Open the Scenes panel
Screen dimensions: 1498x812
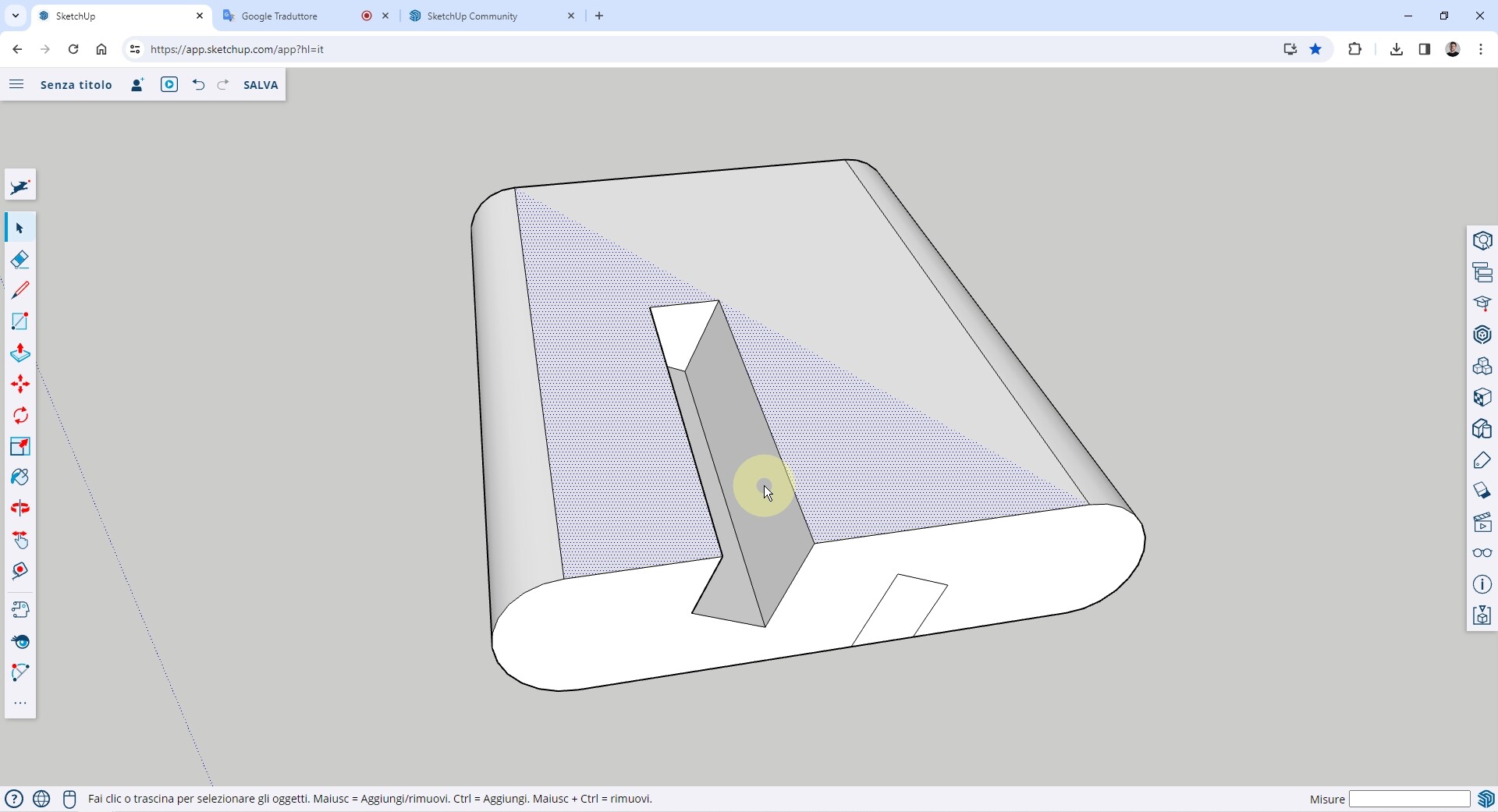coord(1482,522)
